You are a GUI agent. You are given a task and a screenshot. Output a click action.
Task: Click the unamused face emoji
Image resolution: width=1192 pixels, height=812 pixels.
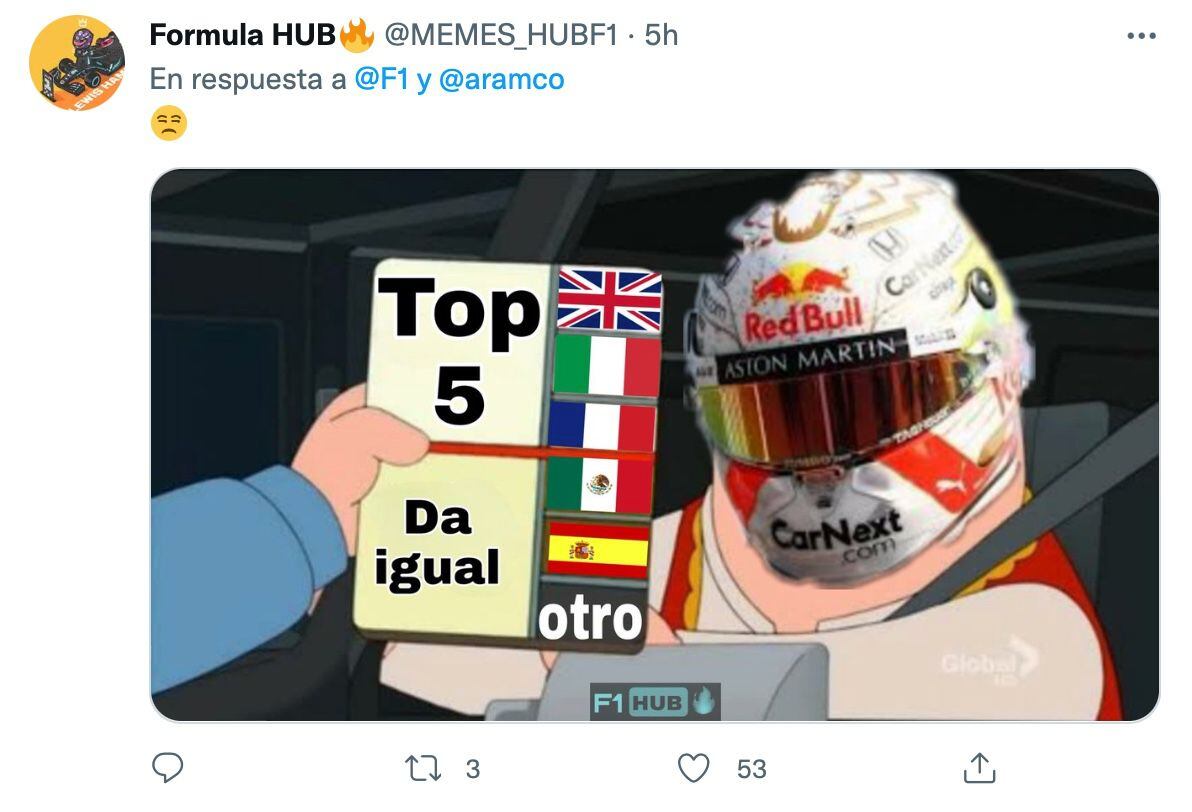(x=169, y=123)
